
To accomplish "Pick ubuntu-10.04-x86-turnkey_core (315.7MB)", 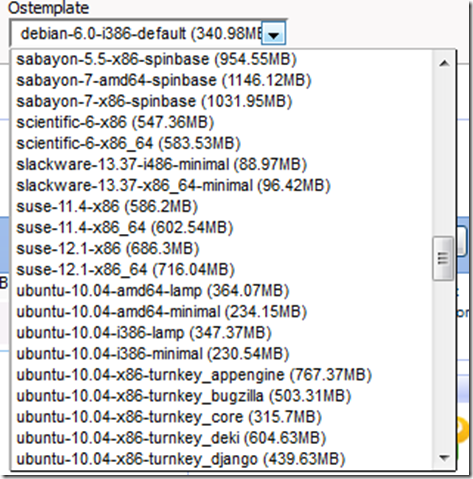I will [223, 417].
